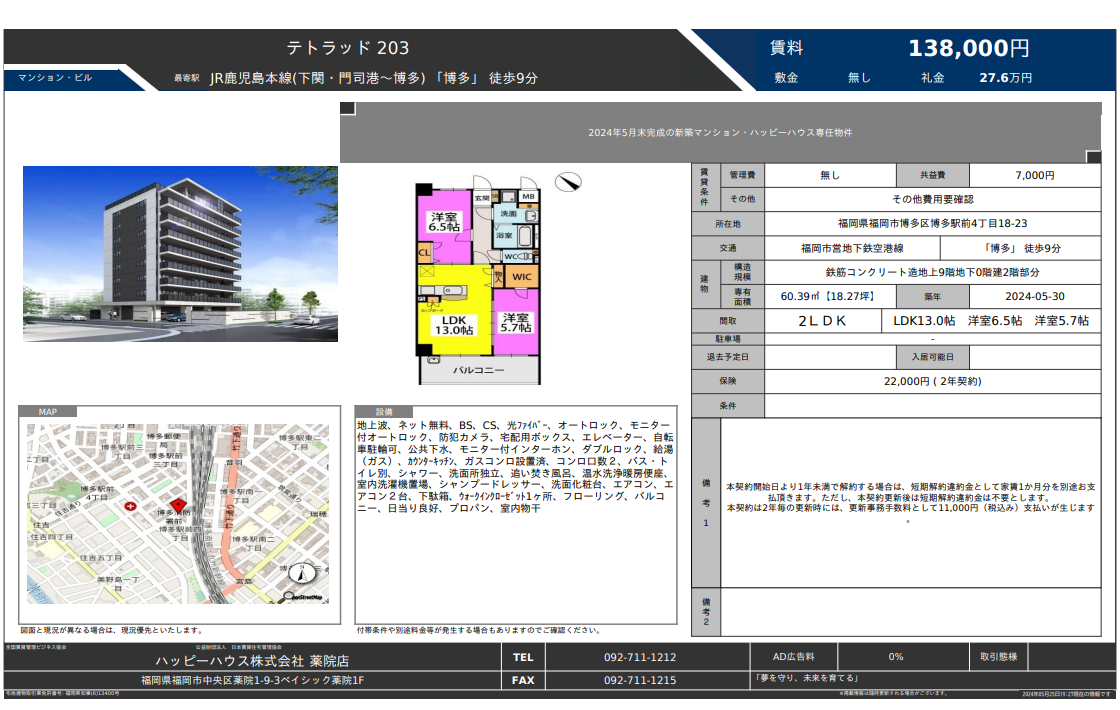Click the OpenStreetMap magnifier logo on the map

(303, 597)
